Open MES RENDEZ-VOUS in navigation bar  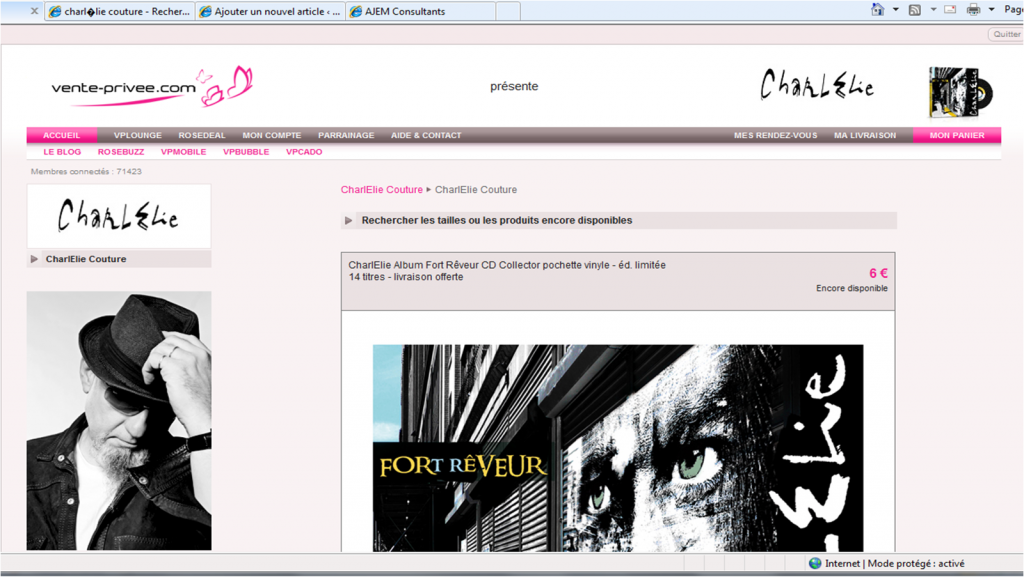coord(775,135)
